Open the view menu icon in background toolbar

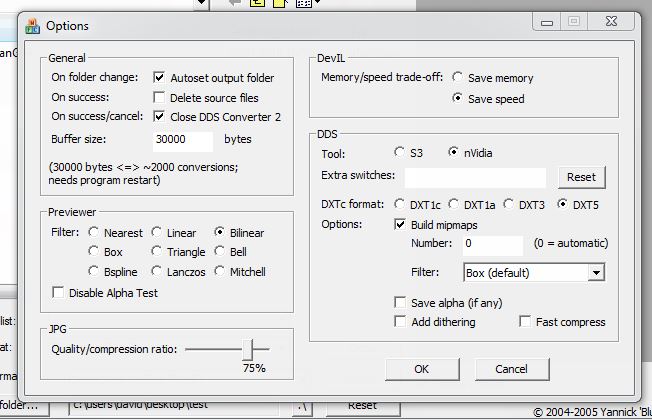click(304, 4)
